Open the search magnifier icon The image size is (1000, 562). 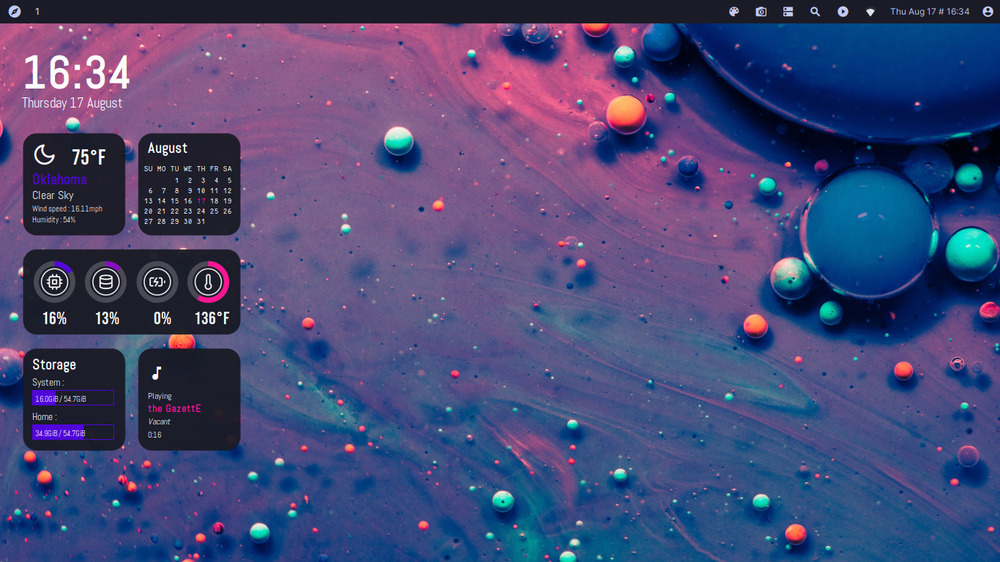point(815,11)
